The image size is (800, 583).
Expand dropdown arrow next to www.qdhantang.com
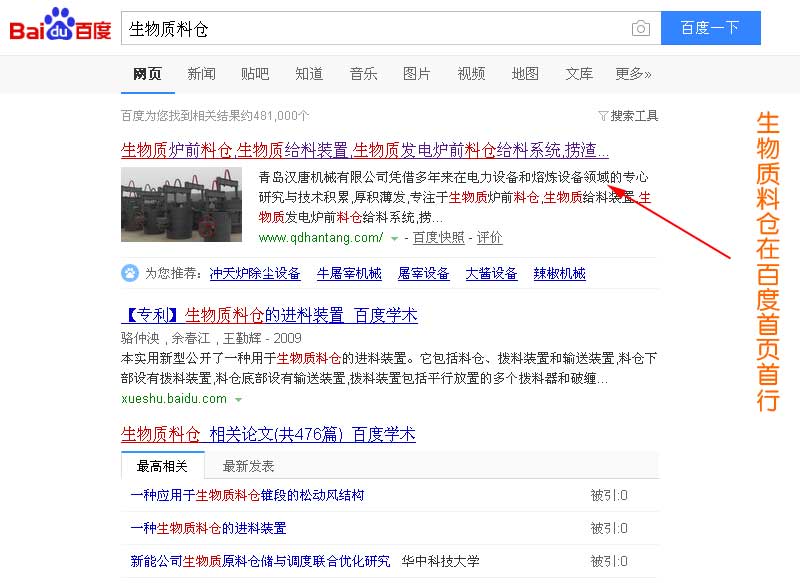coord(394,239)
